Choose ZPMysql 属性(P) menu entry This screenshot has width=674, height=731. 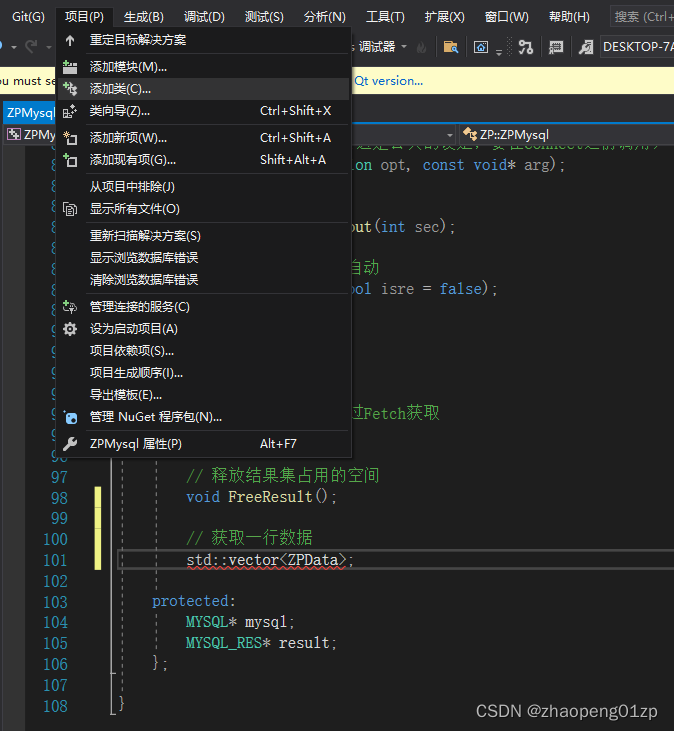point(204,444)
